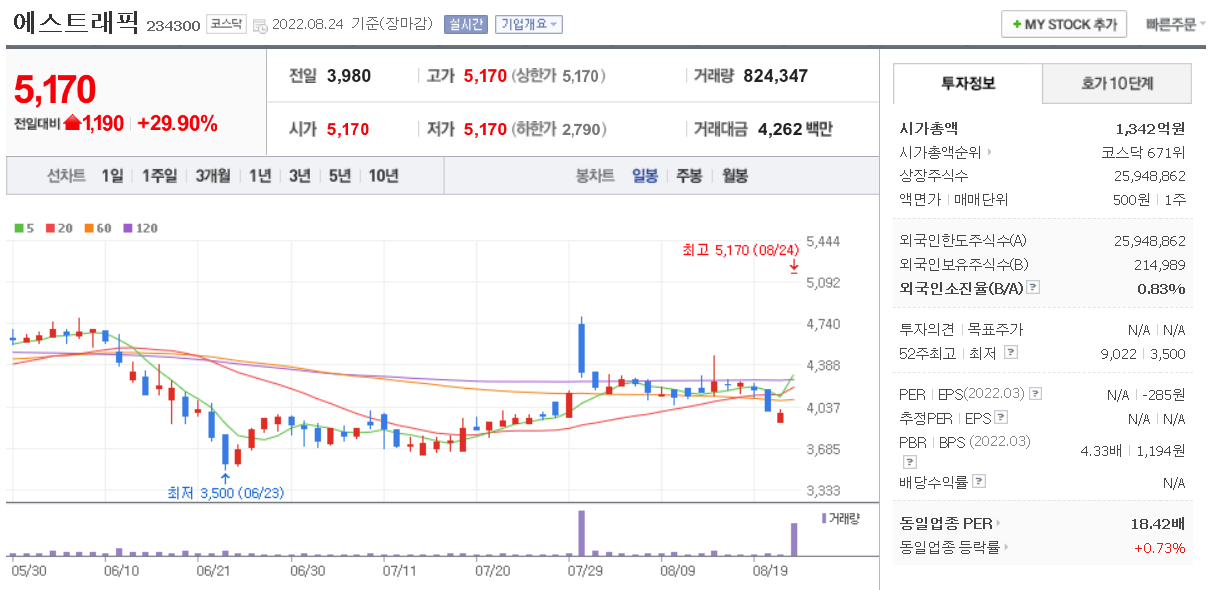Click the 시가총액 1,342억원 value
This screenshot has height=590, width=1220.
tap(1150, 128)
